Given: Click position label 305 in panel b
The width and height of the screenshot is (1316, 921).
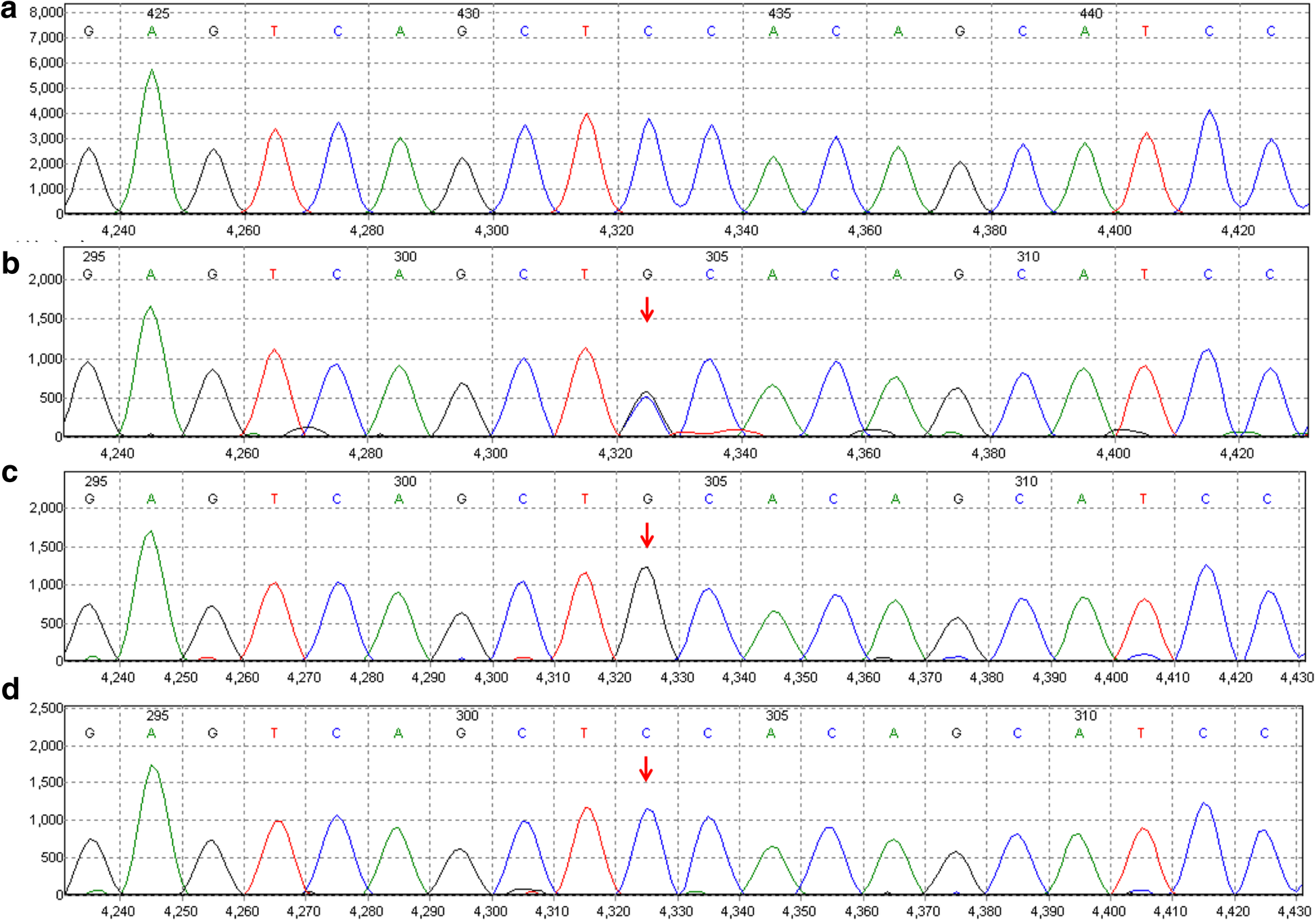Looking at the screenshot, I should coord(717,257).
